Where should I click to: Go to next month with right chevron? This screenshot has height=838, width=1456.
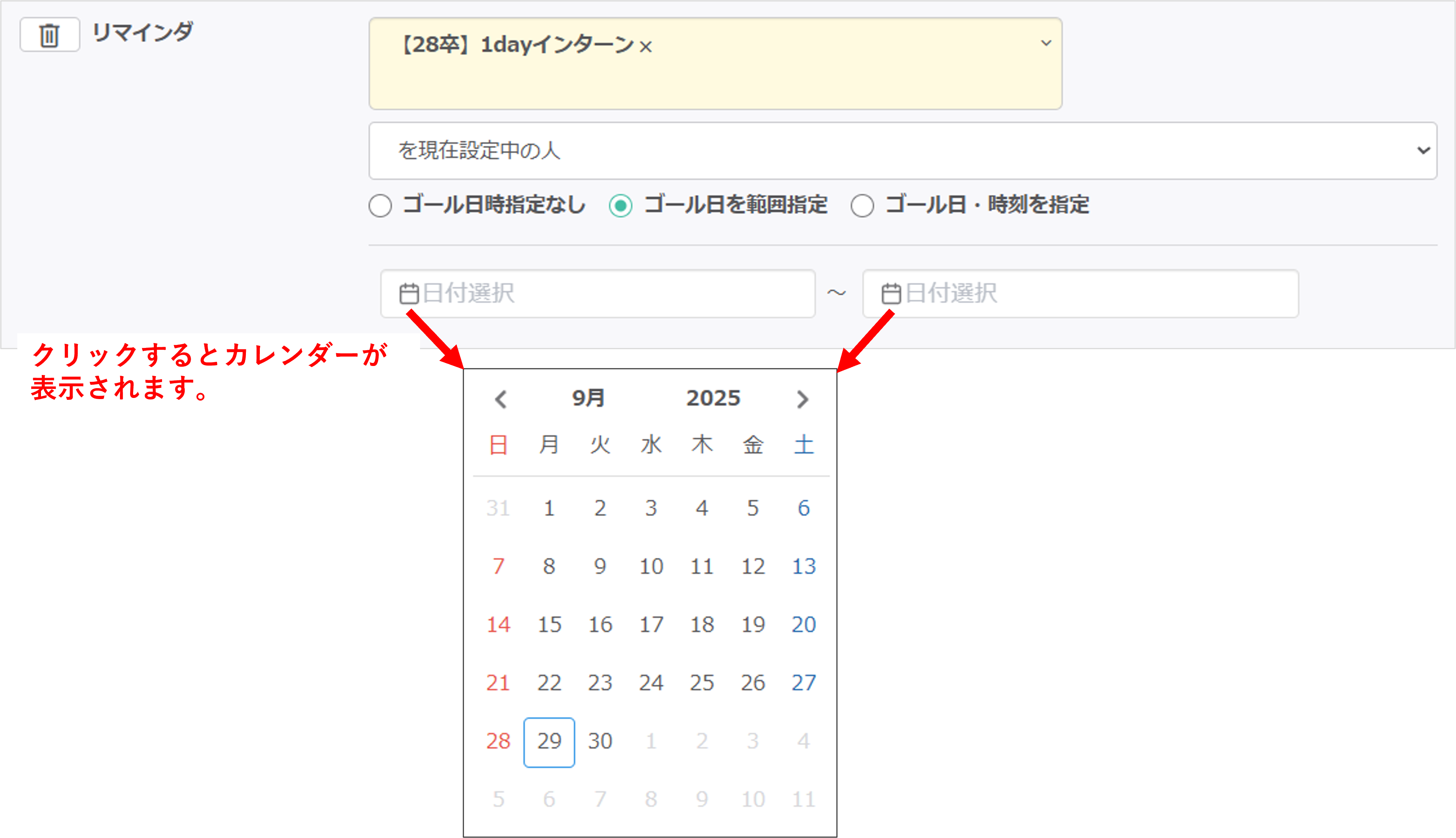pos(802,399)
